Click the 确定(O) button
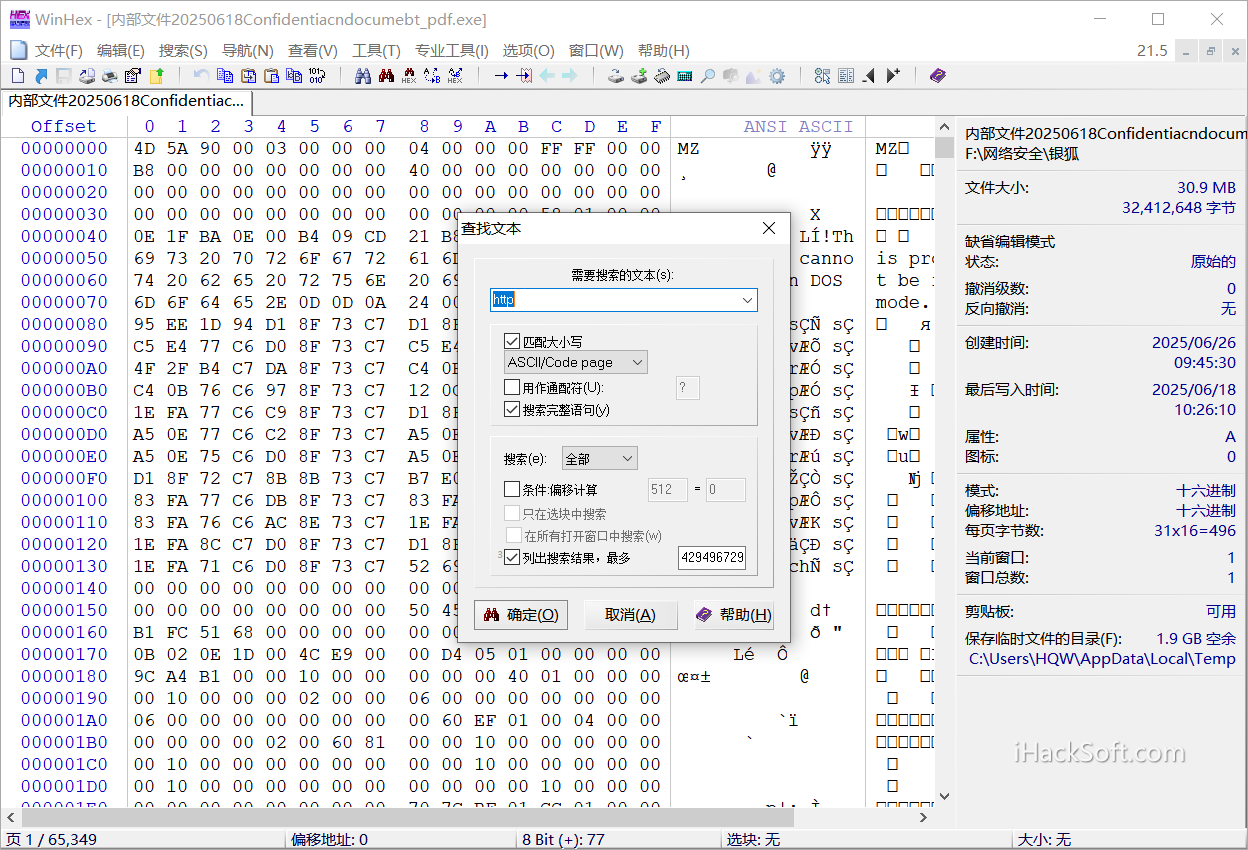Viewport: 1248px width, 850px height. pos(519,615)
